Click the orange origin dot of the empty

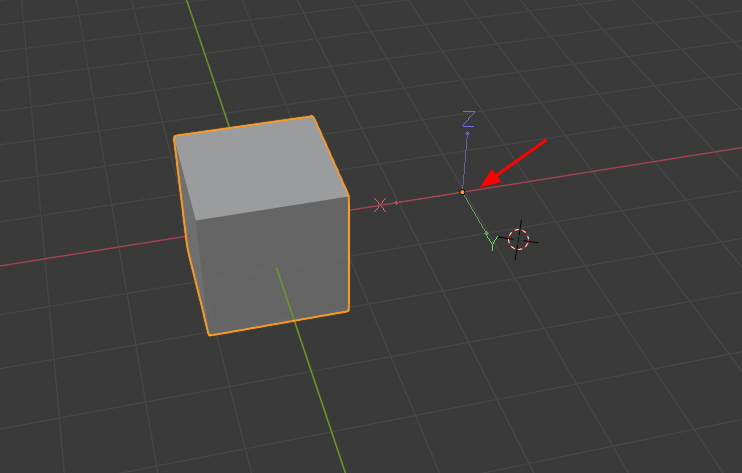pos(462,192)
